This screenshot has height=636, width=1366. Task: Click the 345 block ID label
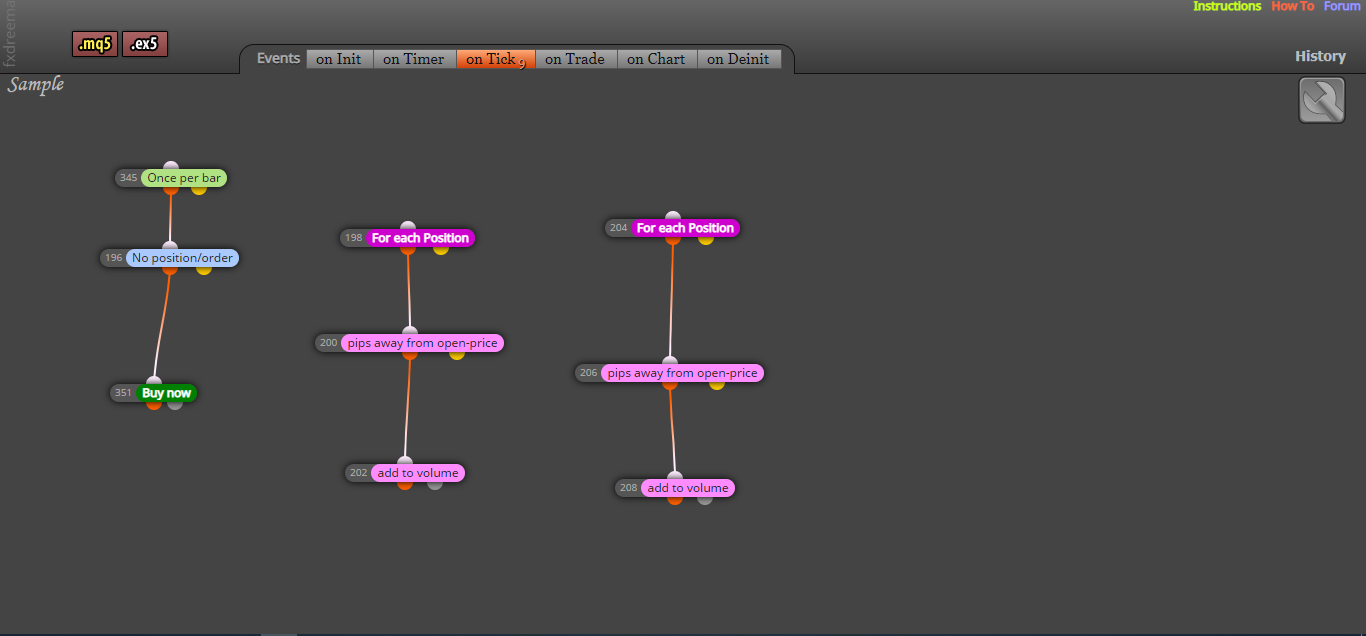click(128, 178)
